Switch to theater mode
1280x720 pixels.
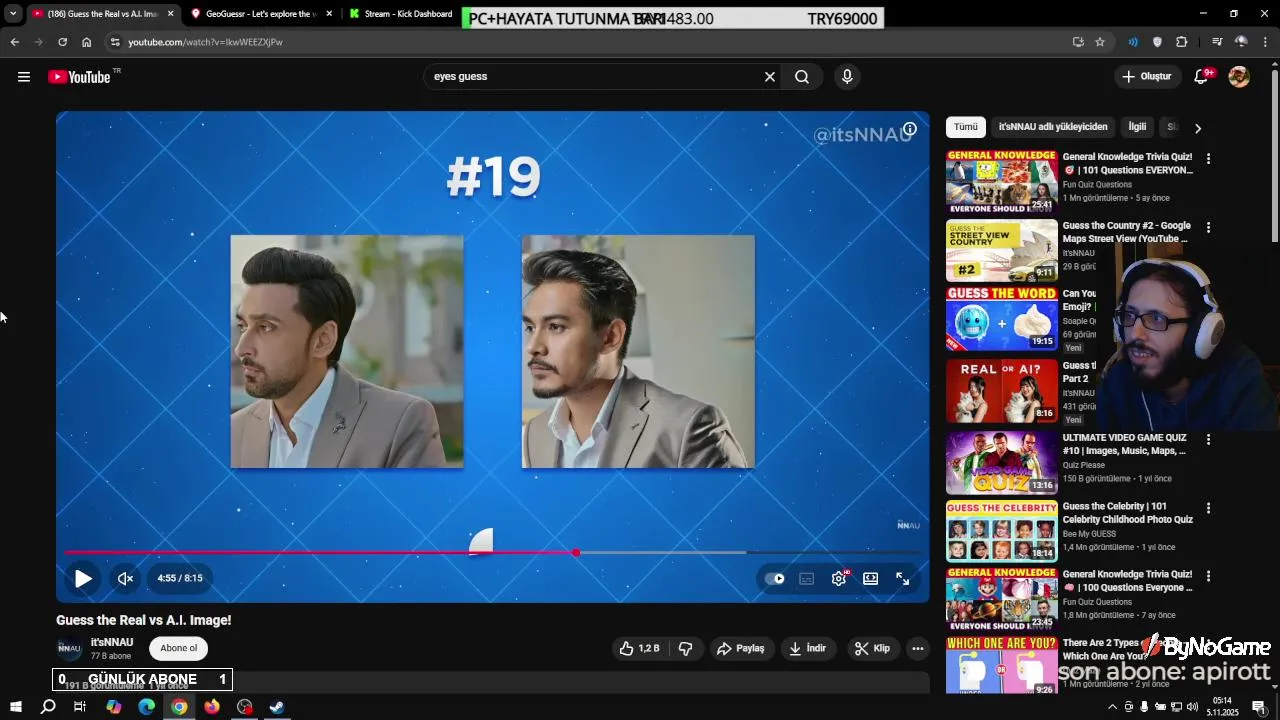871,578
